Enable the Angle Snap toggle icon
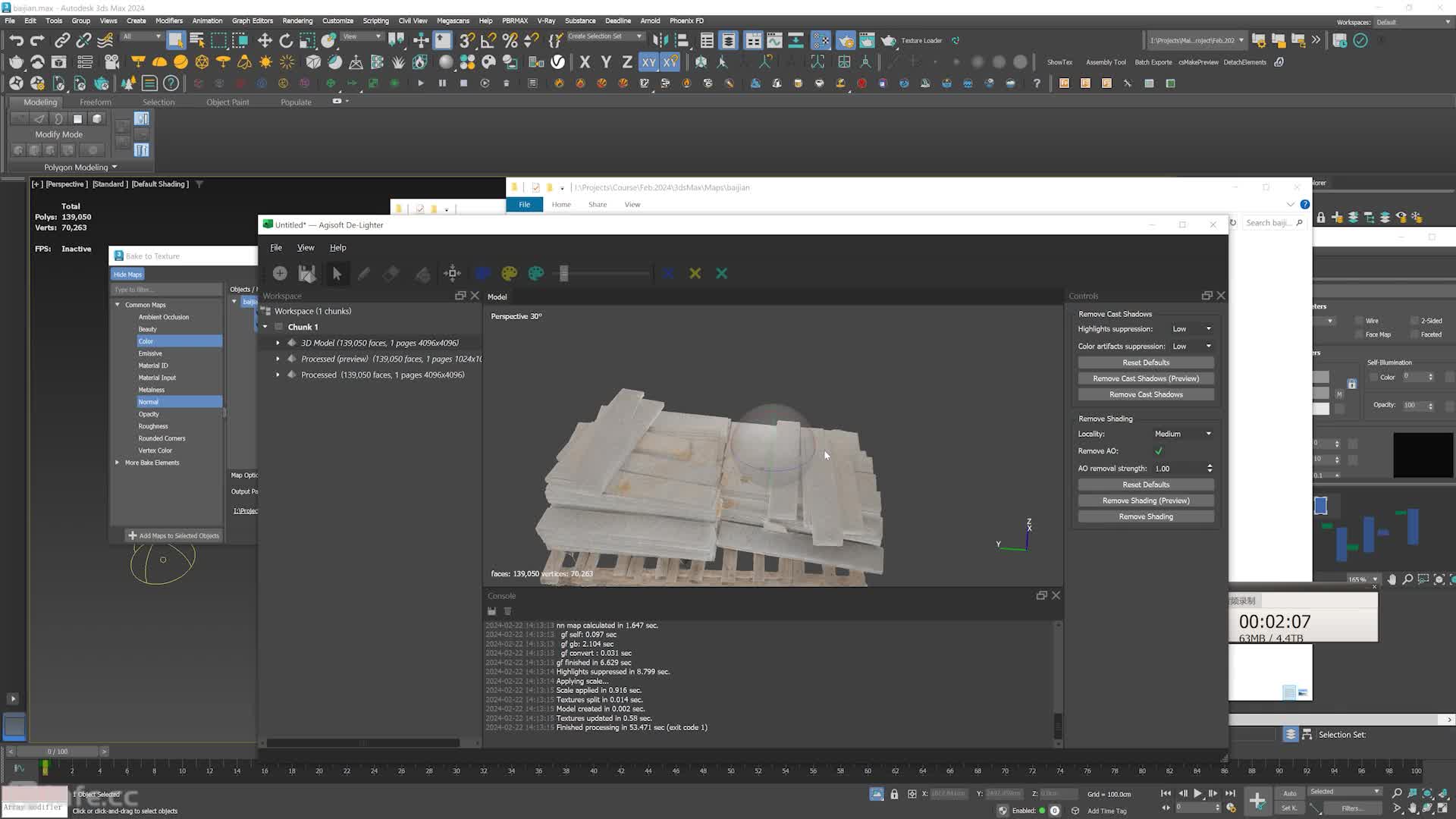 (488, 40)
